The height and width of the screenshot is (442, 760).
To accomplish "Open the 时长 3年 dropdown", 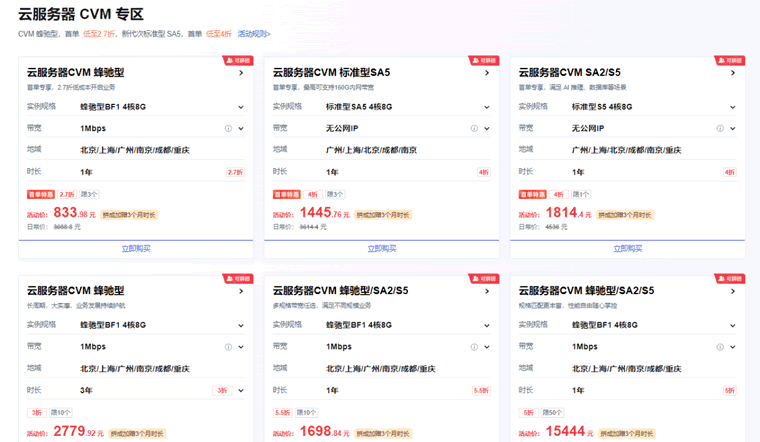I will pos(241,391).
